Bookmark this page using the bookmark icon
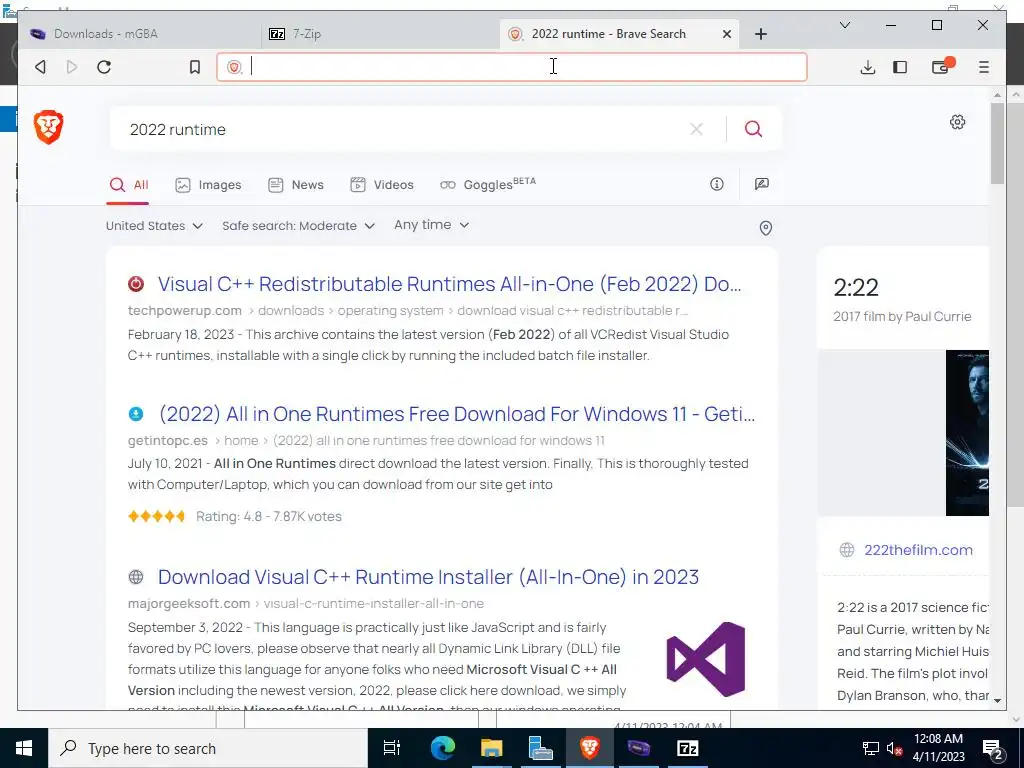This screenshot has width=1024, height=768. tap(195, 67)
